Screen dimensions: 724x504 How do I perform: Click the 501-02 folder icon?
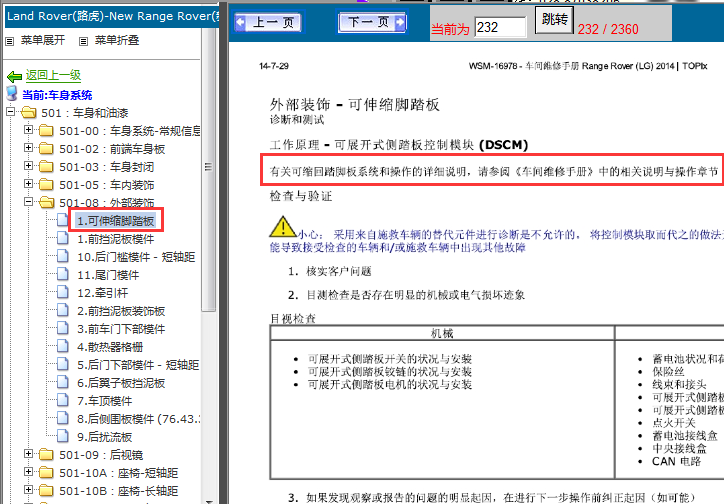[x=46, y=149]
